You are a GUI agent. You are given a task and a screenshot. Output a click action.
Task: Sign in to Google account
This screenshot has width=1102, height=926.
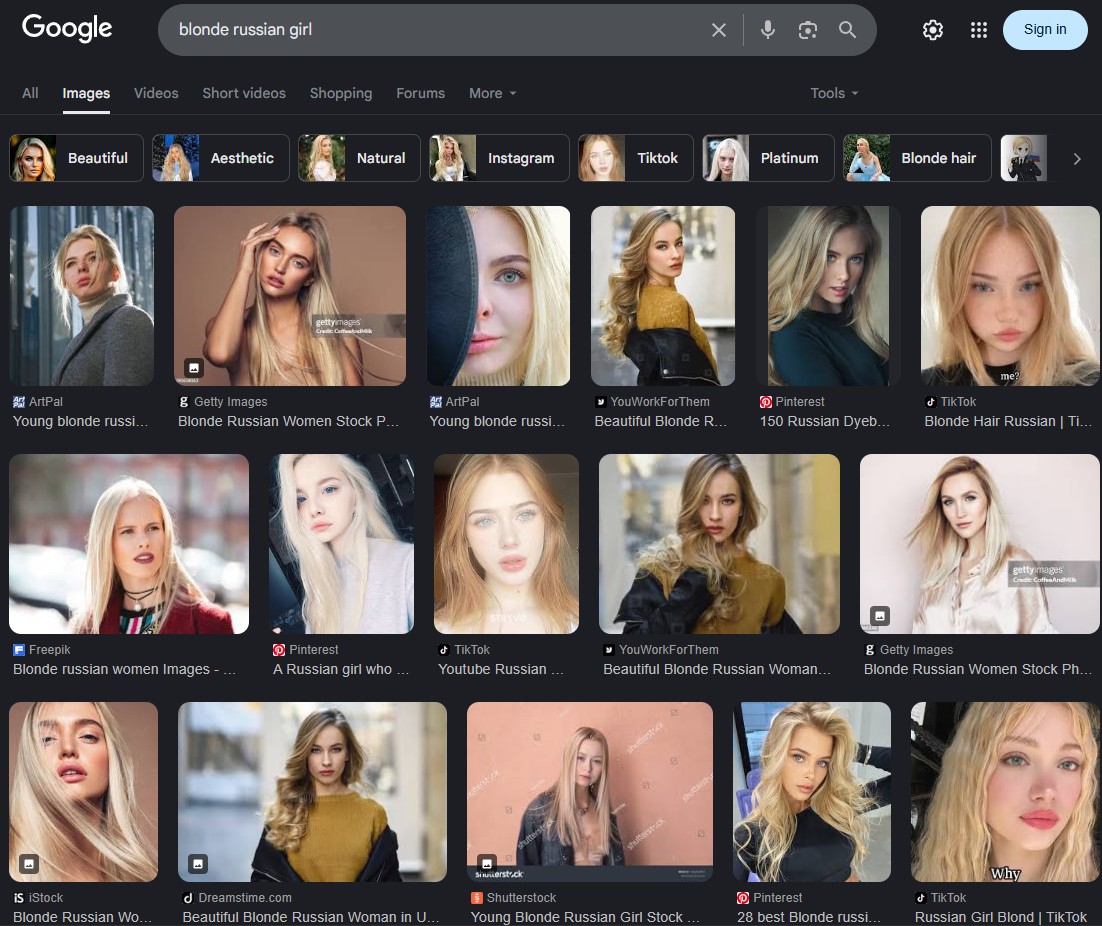[1044, 30]
